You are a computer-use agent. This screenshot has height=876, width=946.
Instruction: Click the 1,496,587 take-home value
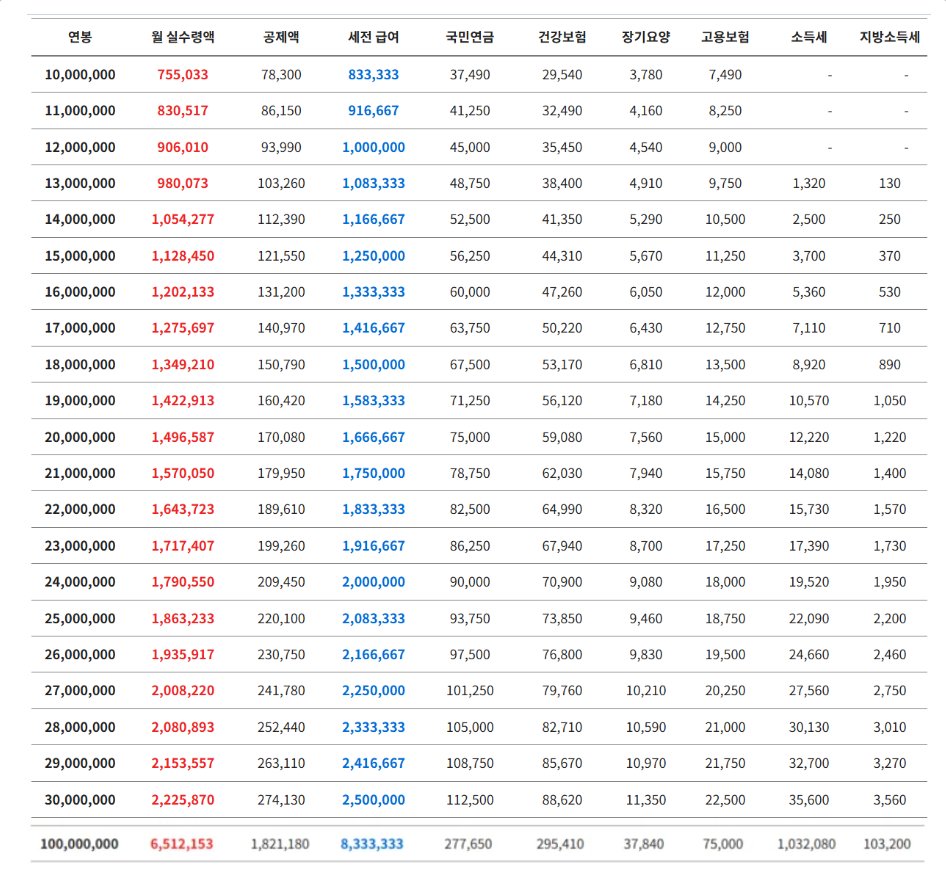(x=183, y=437)
